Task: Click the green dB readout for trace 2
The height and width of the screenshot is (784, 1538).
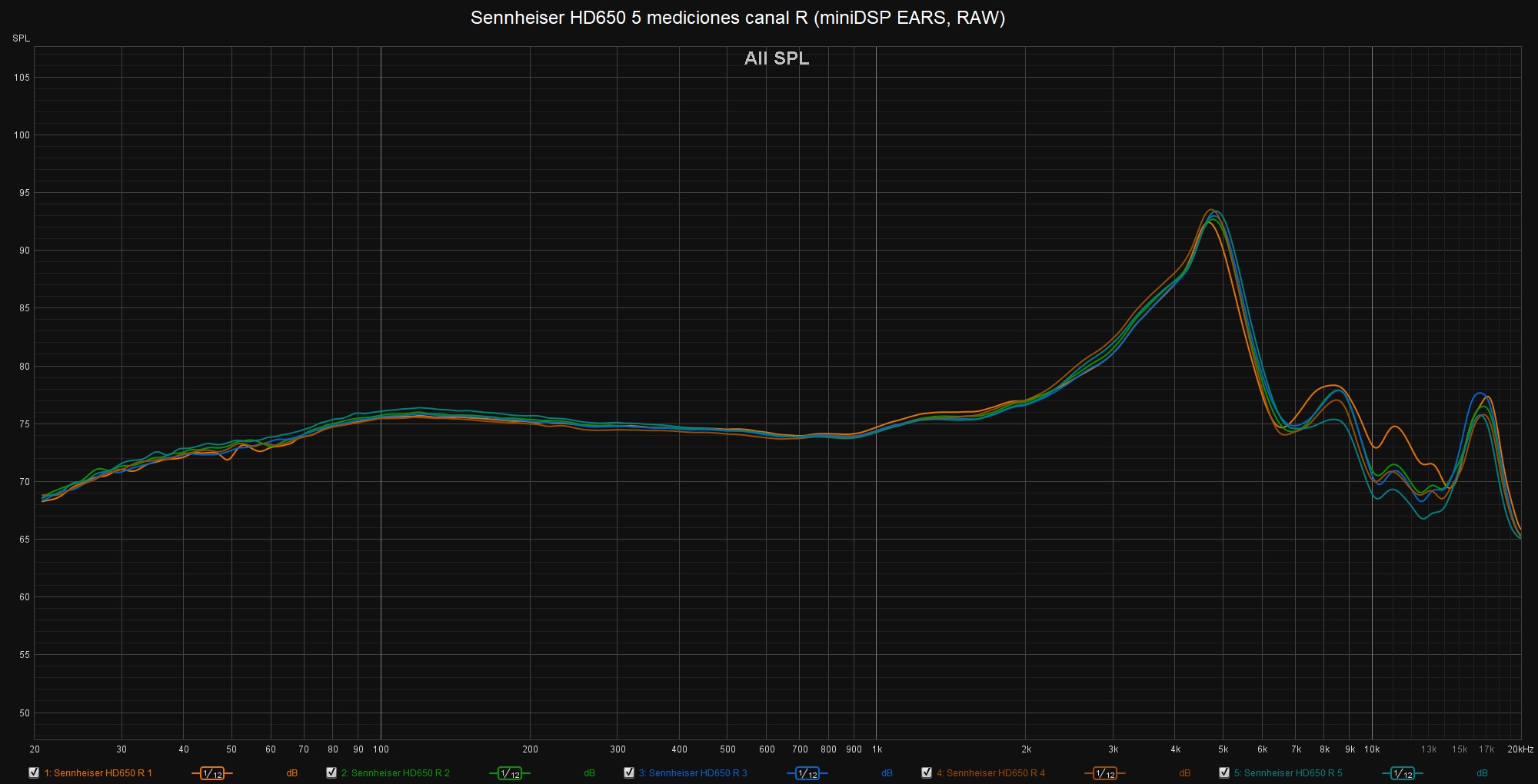Action: pos(589,773)
